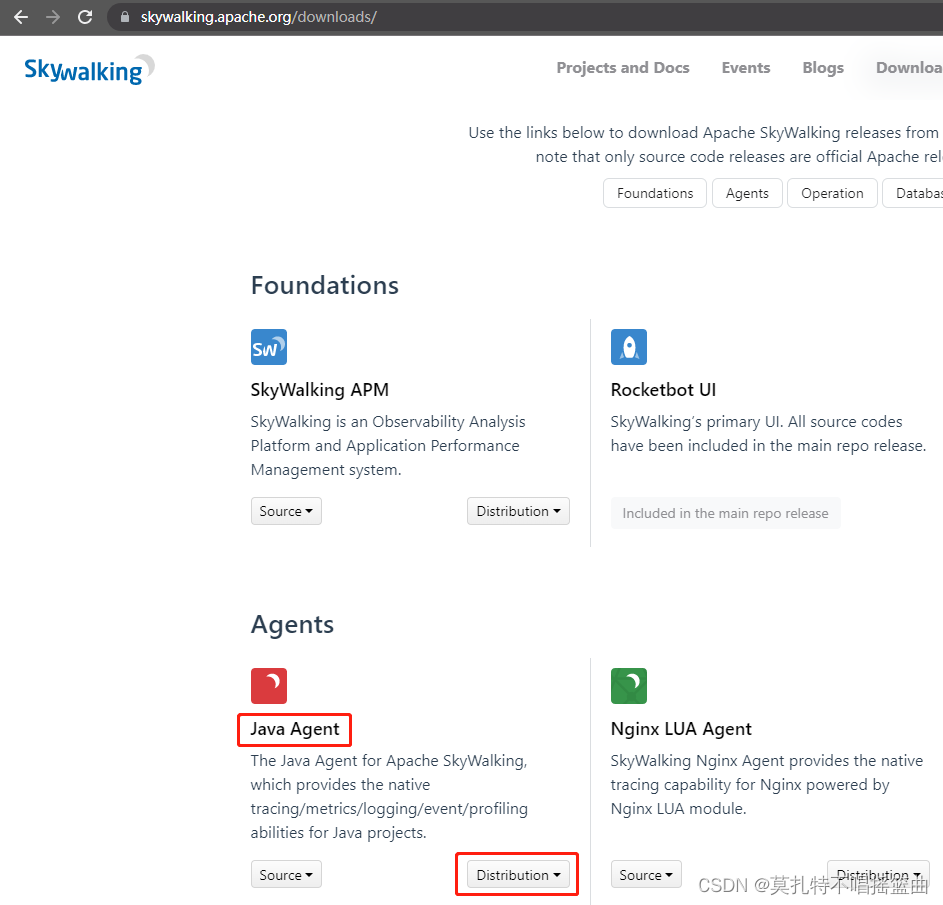The image size is (943, 905).
Task: Click the Foundations section heading
Action: (325, 285)
